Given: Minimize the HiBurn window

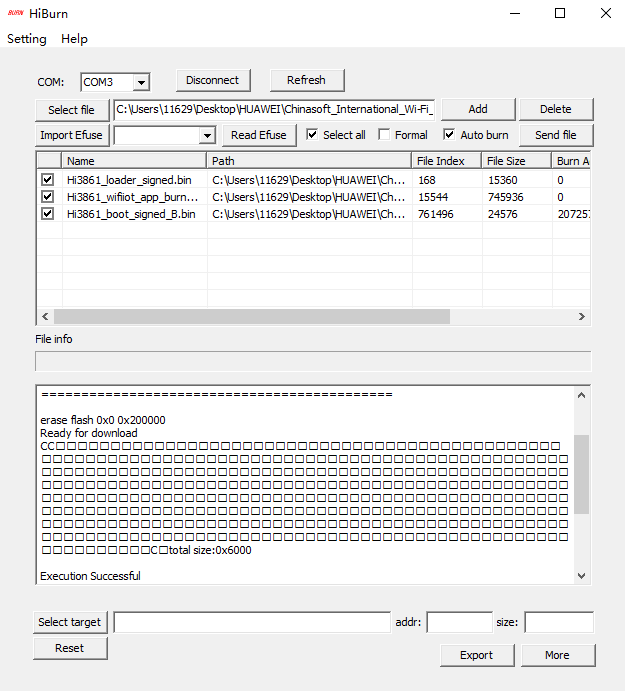Looking at the screenshot, I should (515, 13).
